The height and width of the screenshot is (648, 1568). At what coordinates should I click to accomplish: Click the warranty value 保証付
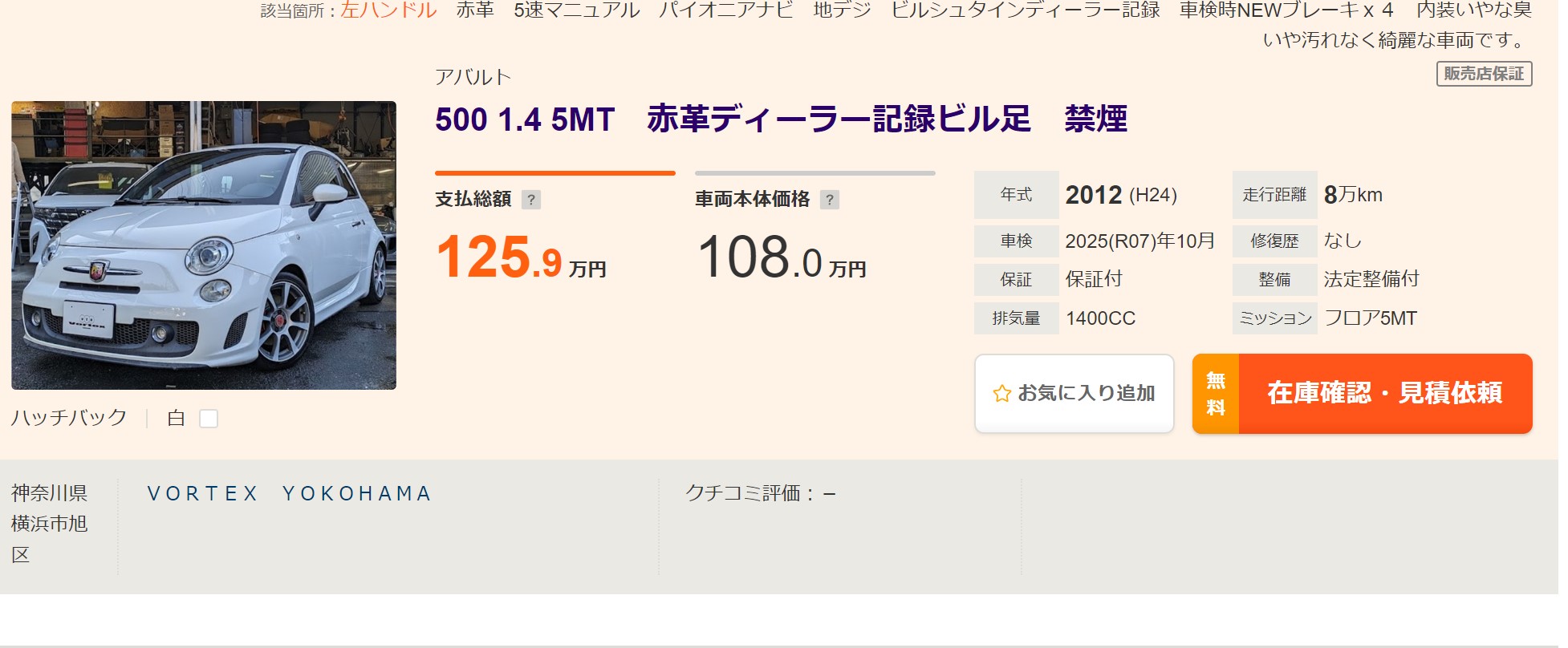pyautogui.click(x=1093, y=279)
